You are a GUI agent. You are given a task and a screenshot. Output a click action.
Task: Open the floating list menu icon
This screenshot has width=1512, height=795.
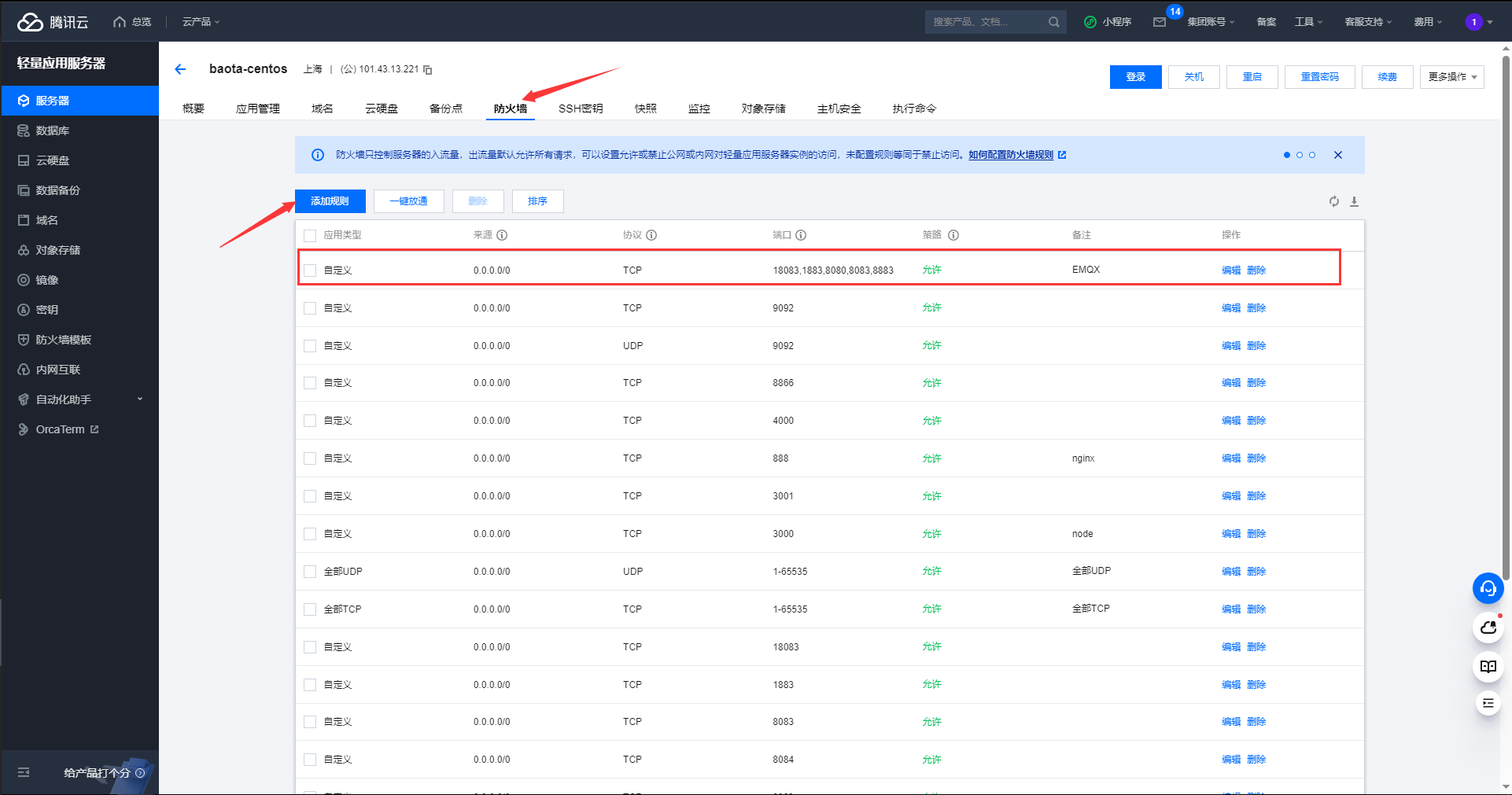pos(1488,703)
